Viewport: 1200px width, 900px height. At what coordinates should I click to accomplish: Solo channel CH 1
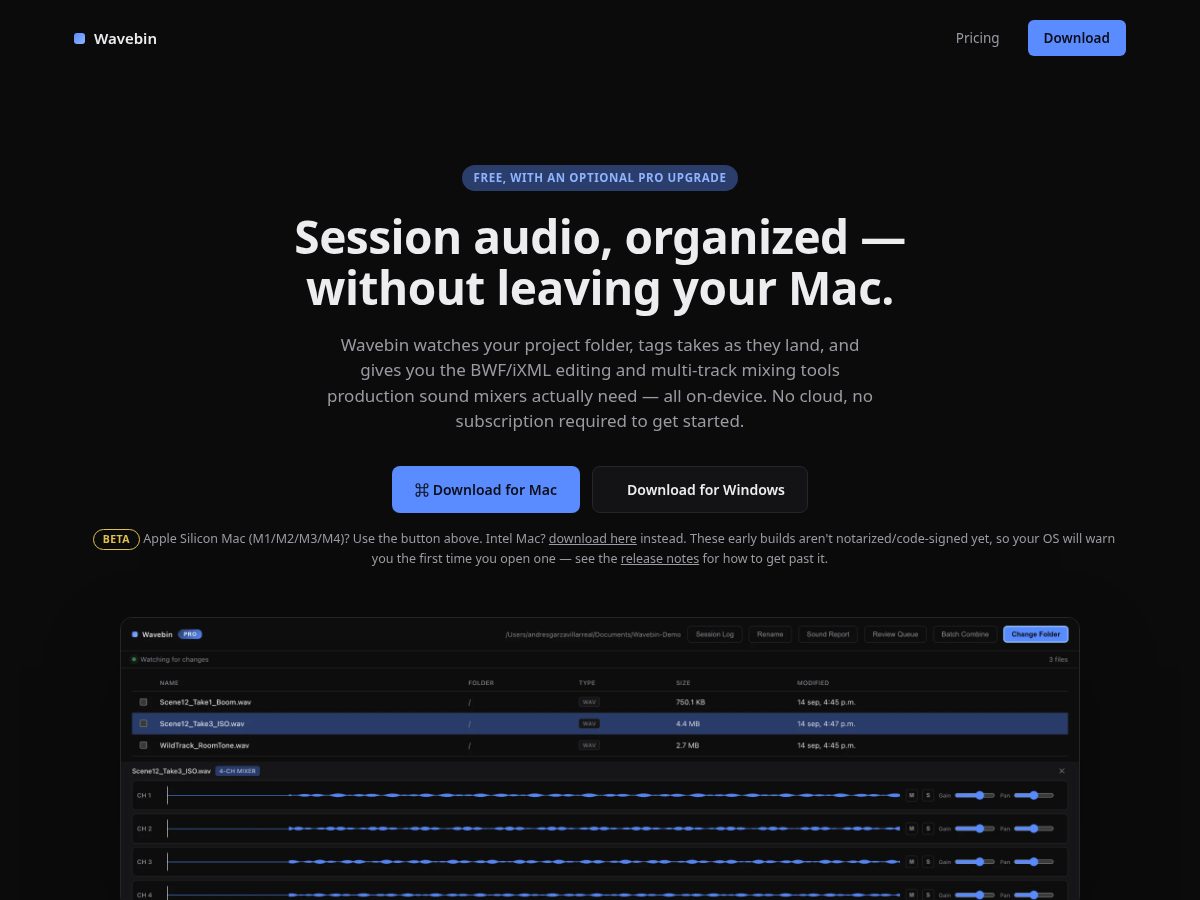pyautogui.click(x=928, y=796)
